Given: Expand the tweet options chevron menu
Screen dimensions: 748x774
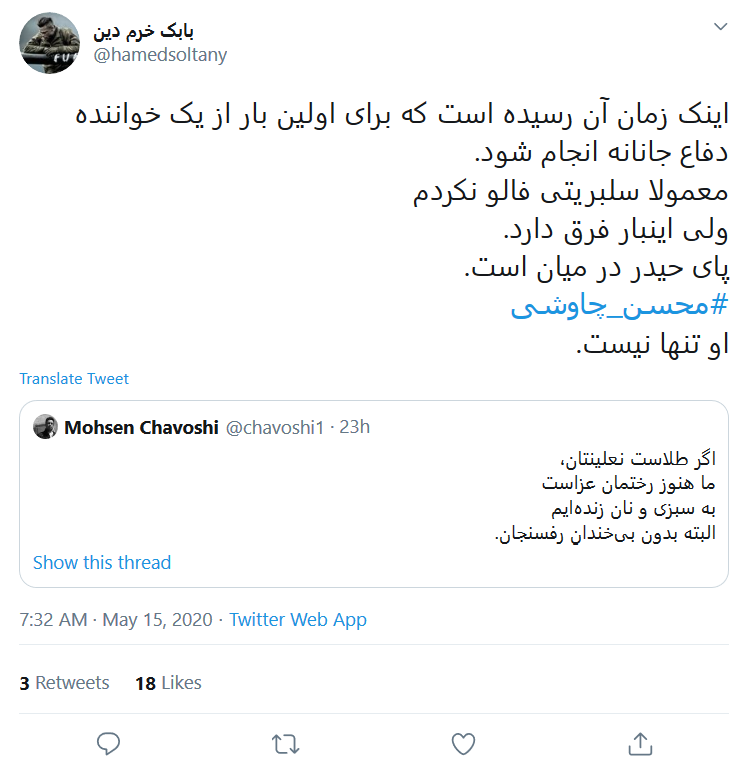Looking at the screenshot, I should tap(720, 27).
